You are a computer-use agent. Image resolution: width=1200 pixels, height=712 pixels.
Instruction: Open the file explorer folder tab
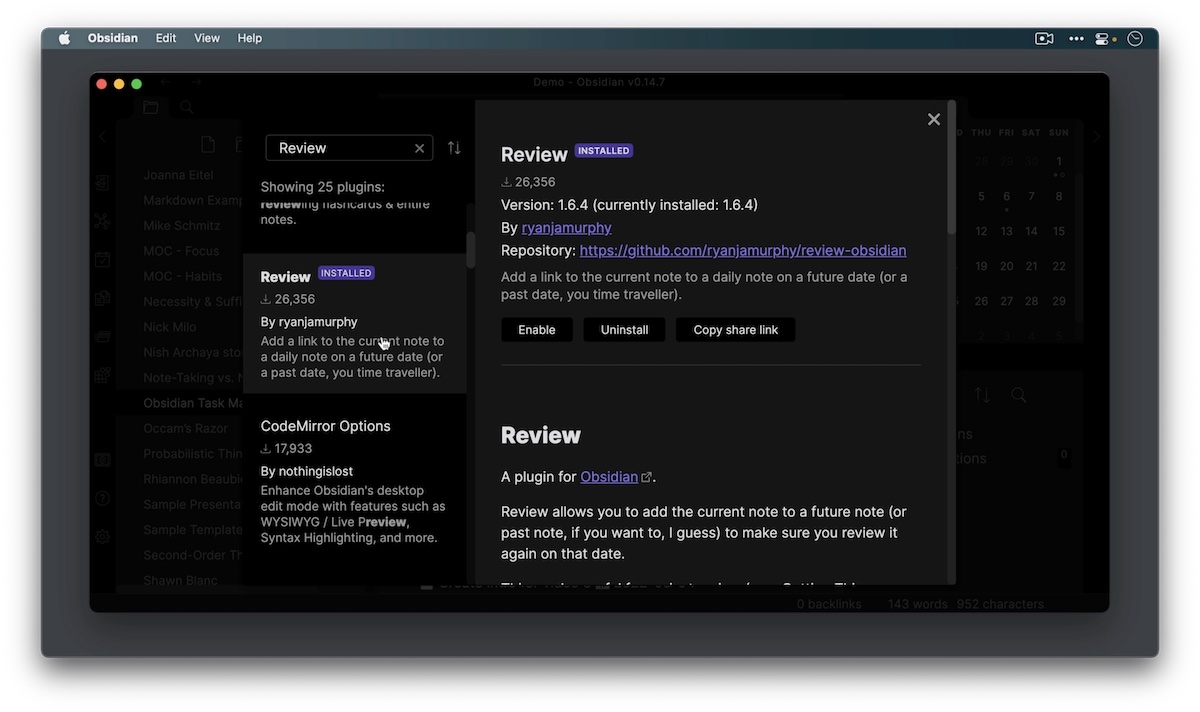coord(151,107)
